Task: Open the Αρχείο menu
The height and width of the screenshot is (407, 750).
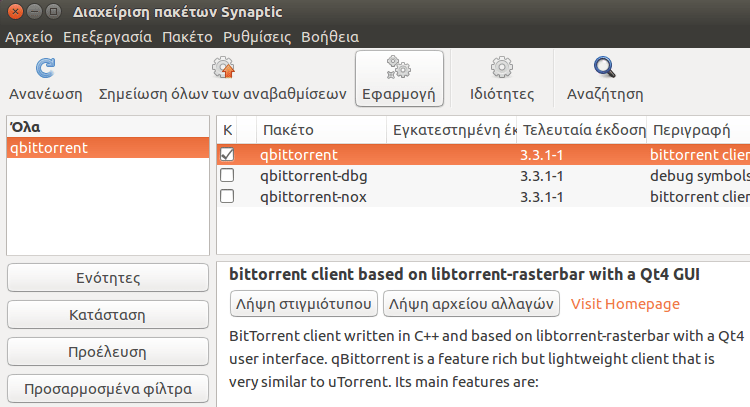Action: [29, 37]
